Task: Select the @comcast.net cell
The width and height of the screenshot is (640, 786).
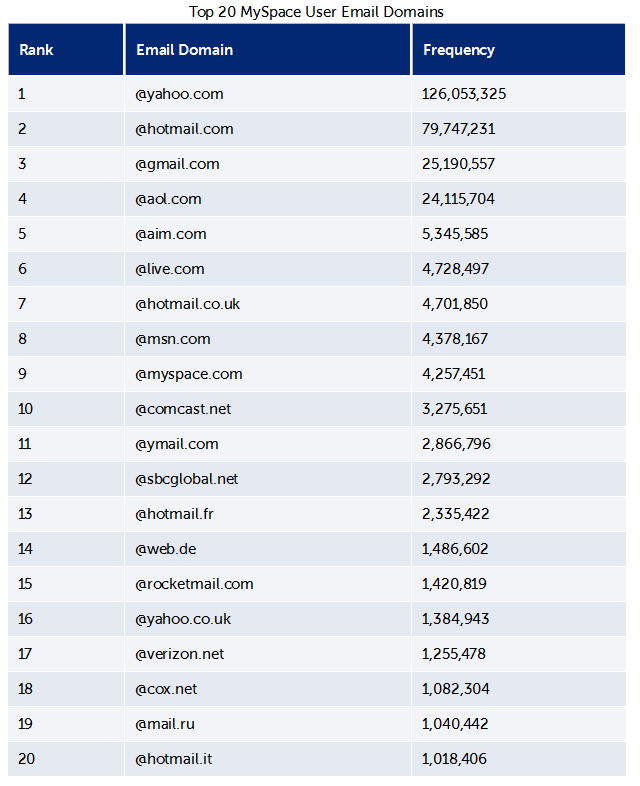Action: pos(183,409)
